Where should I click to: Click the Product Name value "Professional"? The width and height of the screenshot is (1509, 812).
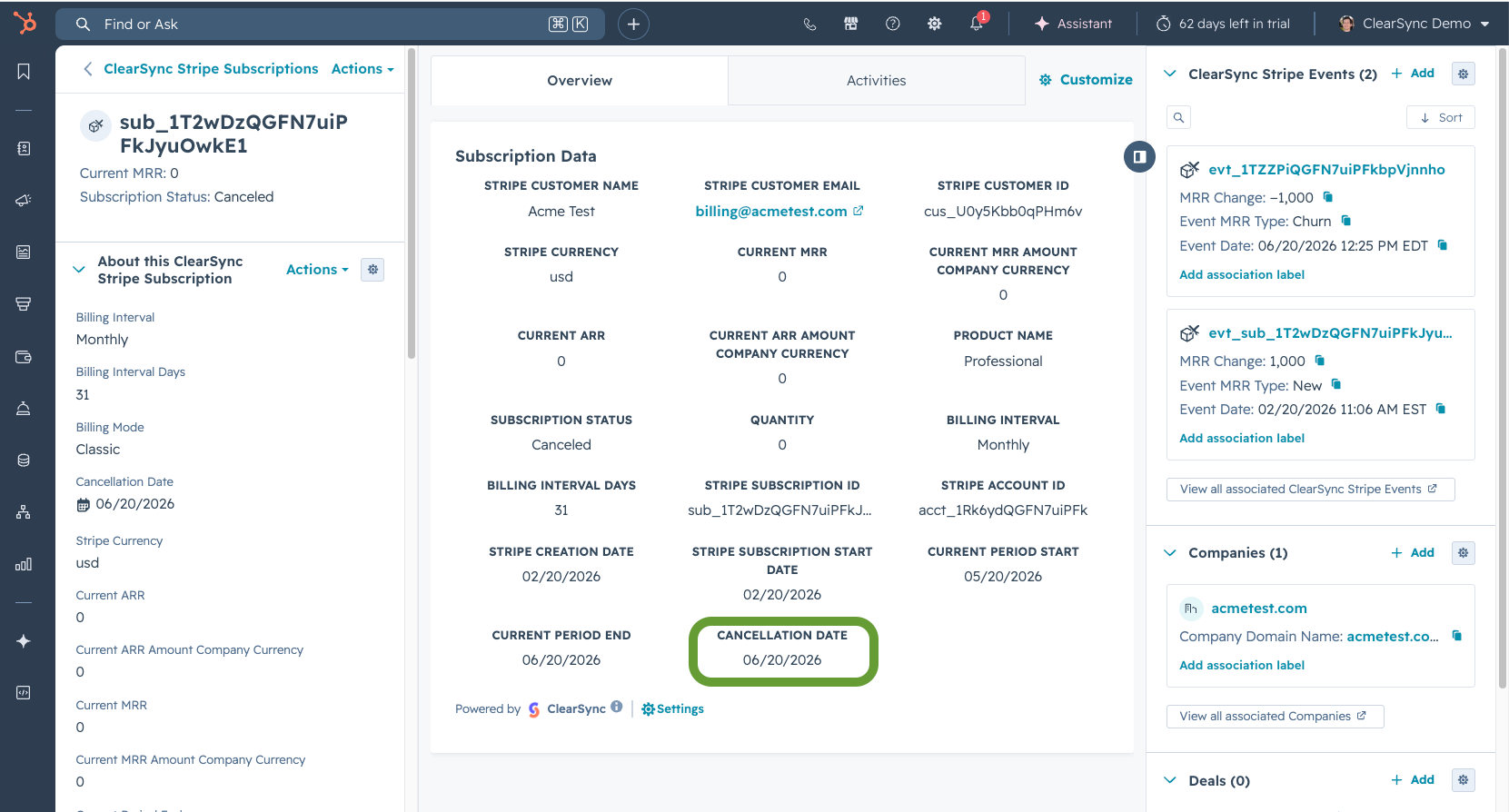tap(1003, 361)
